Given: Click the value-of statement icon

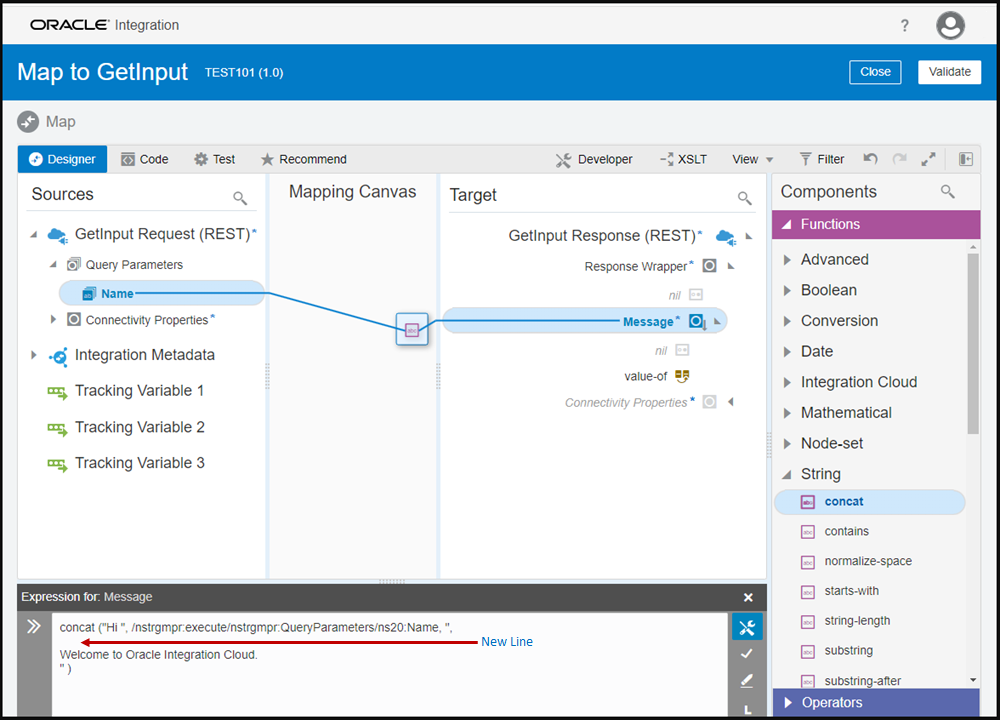Looking at the screenshot, I should pyautogui.click(x=682, y=376).
